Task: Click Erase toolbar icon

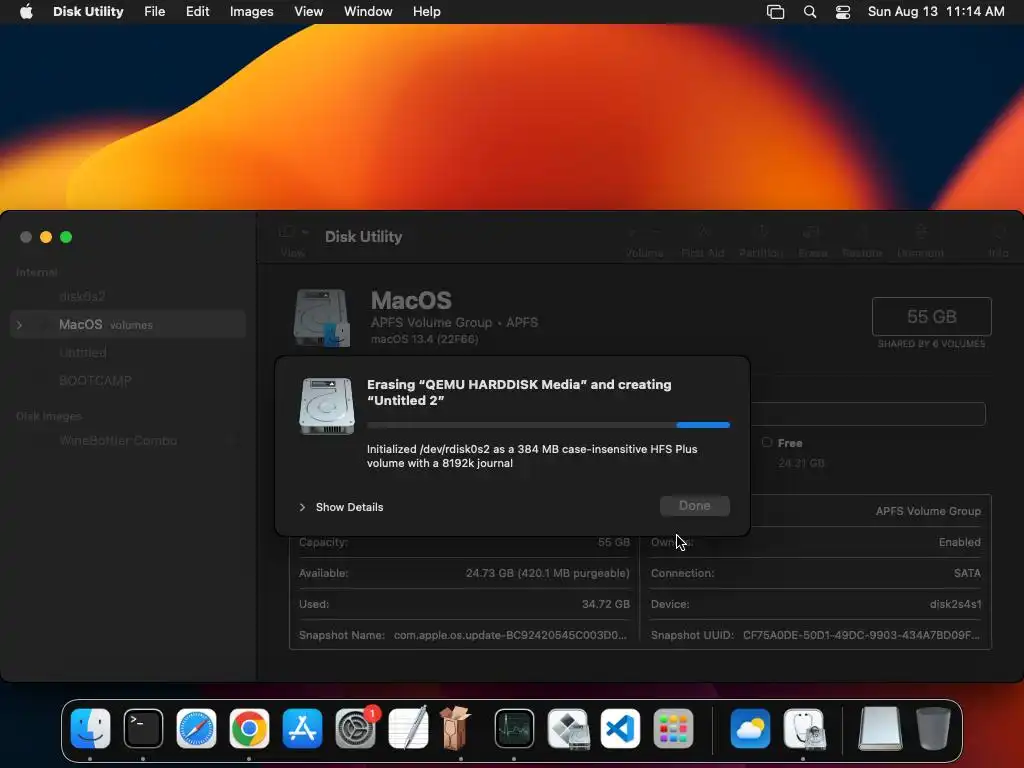Action: point(812,240)
